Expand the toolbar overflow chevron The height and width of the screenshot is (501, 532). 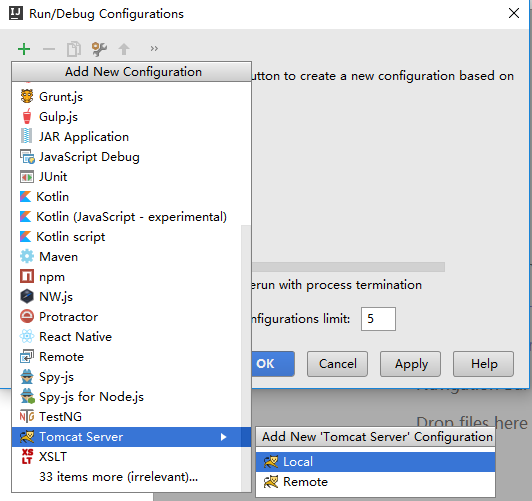pyautogui.click(x=154, y=49)
